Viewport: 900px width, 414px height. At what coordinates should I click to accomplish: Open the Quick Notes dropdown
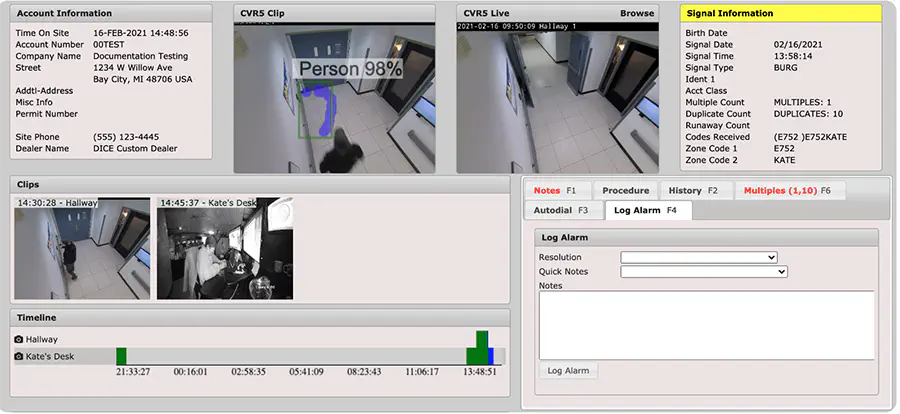tap(704, 272)
